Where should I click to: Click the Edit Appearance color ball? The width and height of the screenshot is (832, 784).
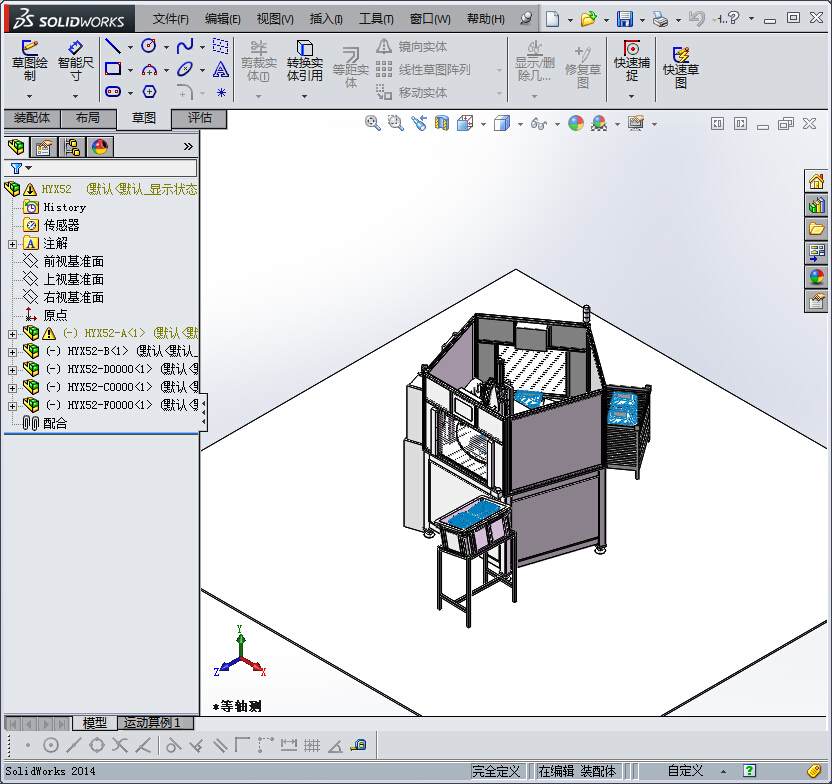[x=576, y=124]
